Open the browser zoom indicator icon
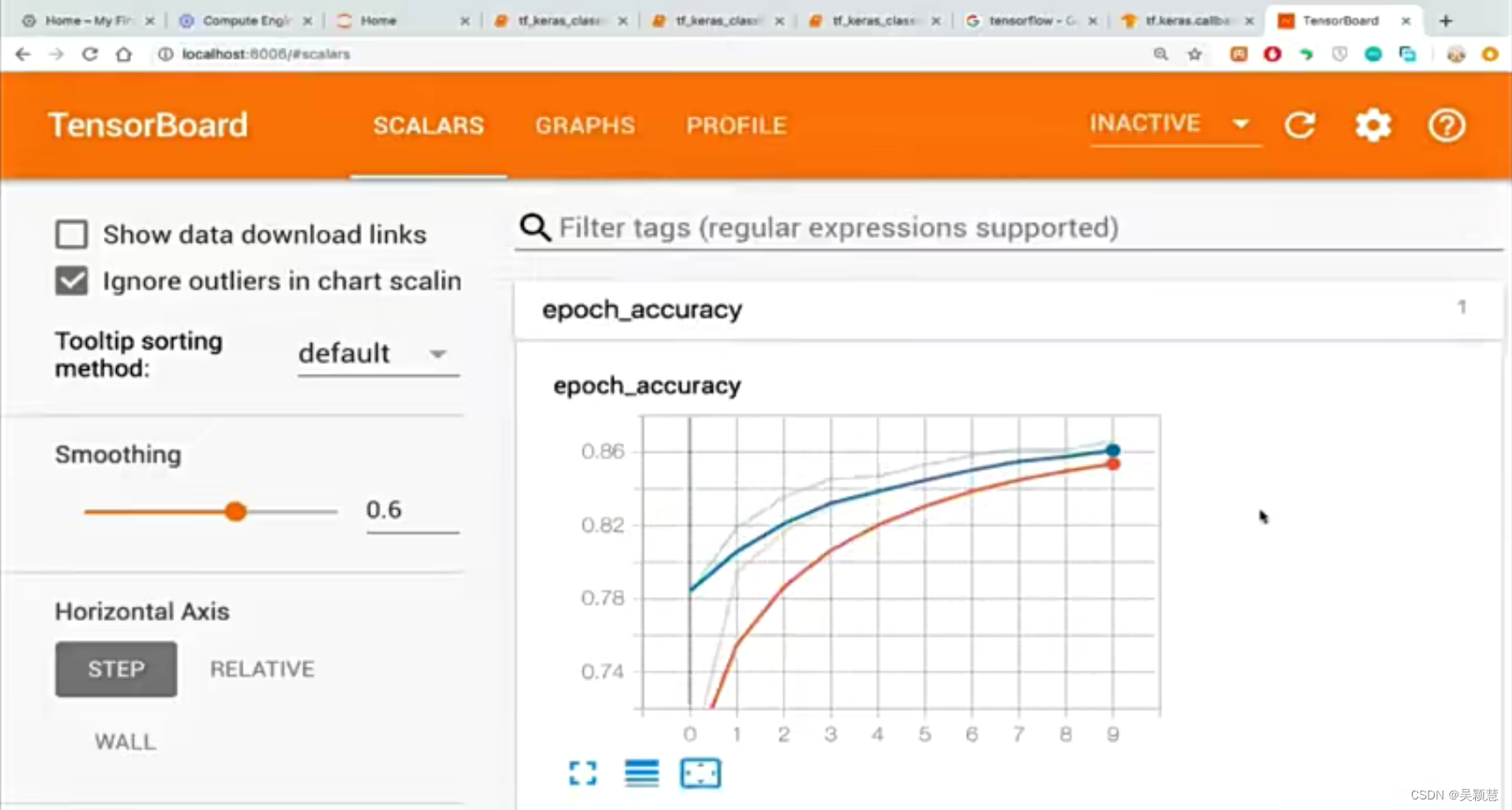1512x810 pixels. (x=1161, y=55)
